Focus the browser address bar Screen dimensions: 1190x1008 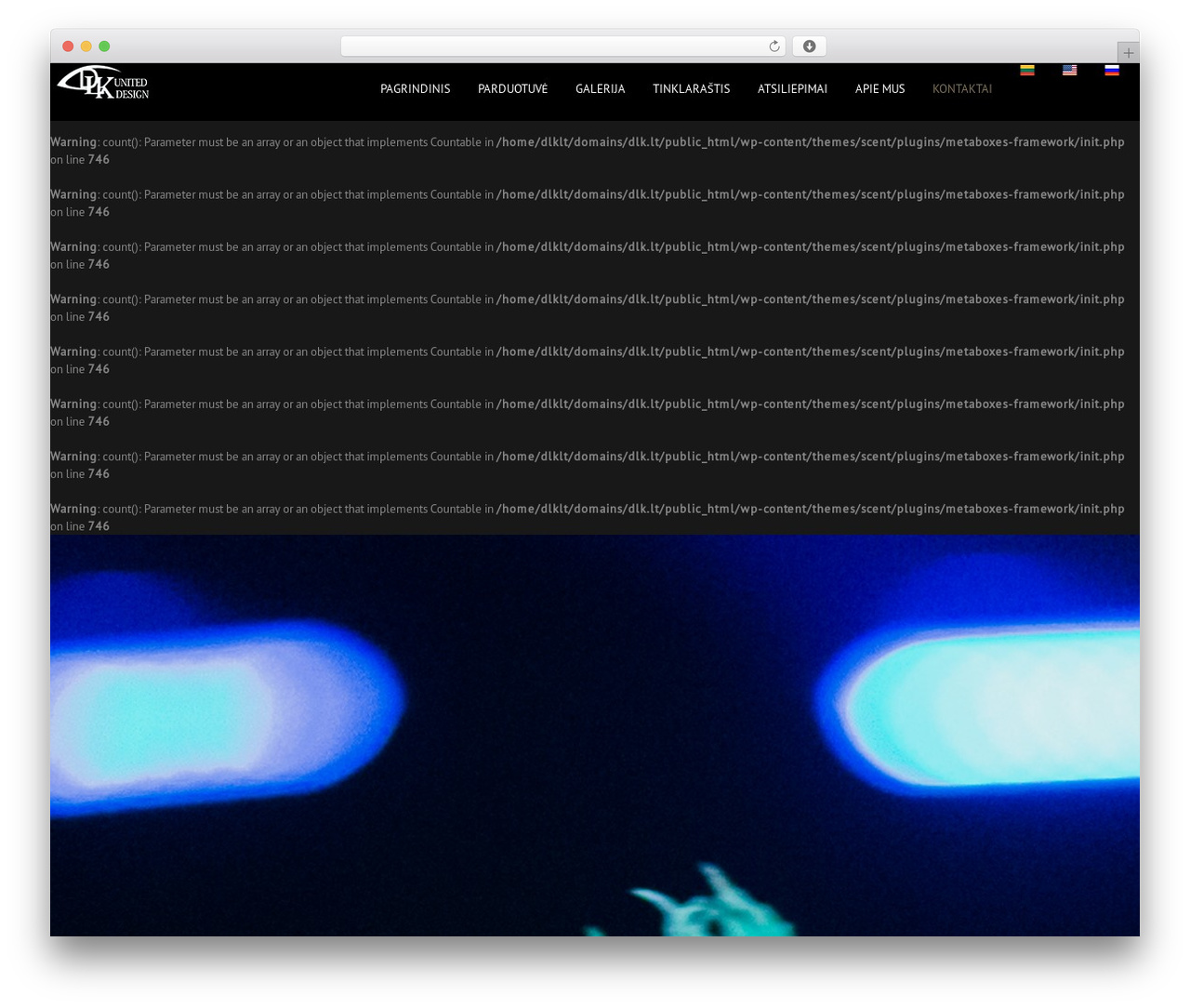(563, 46)
